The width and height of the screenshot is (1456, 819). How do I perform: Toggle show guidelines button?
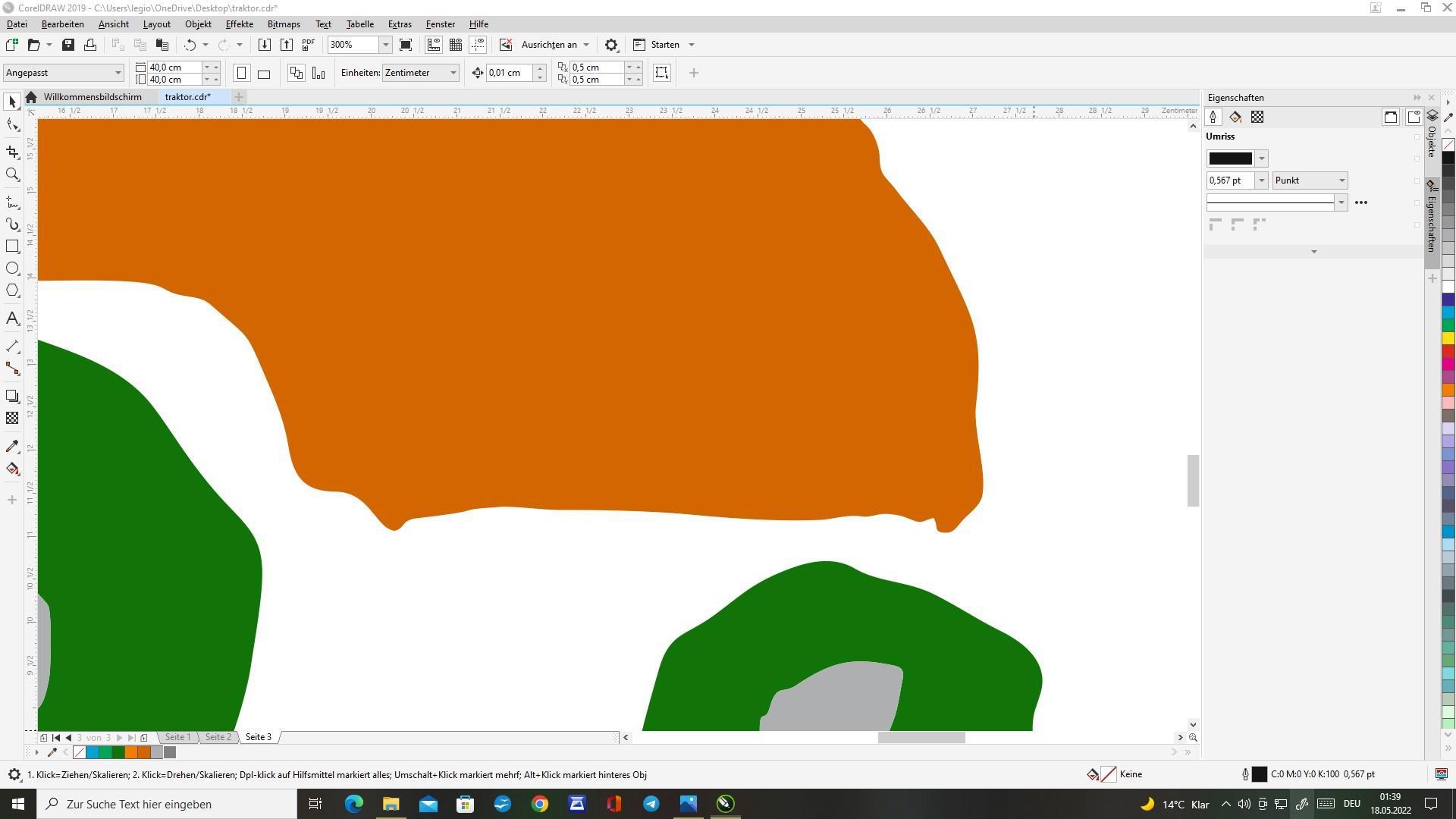(x=478, y=45)
